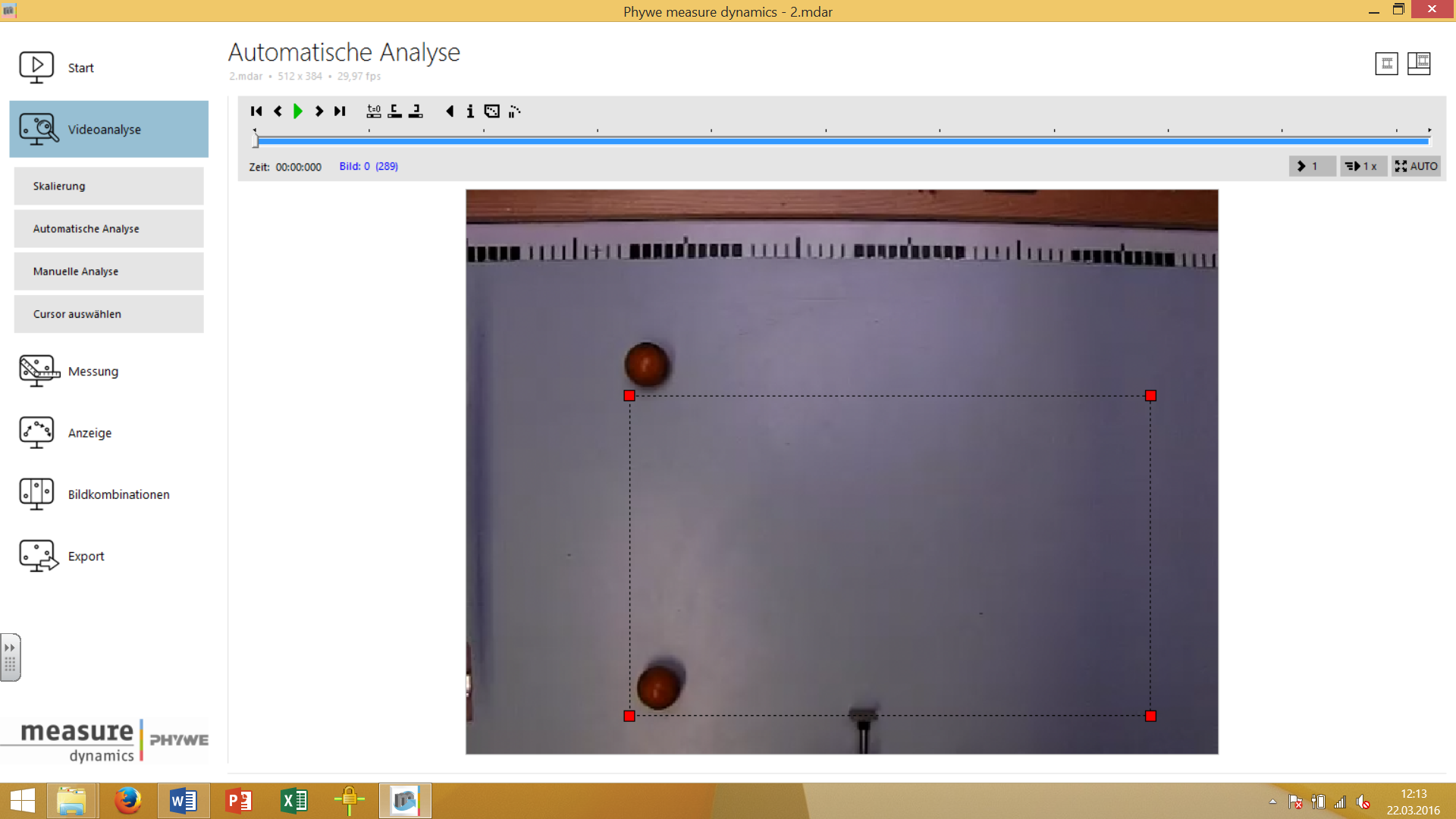This screenshot has width=1456, height=819.
Task: Open the Messung menu section
Action: pos(93,372)
